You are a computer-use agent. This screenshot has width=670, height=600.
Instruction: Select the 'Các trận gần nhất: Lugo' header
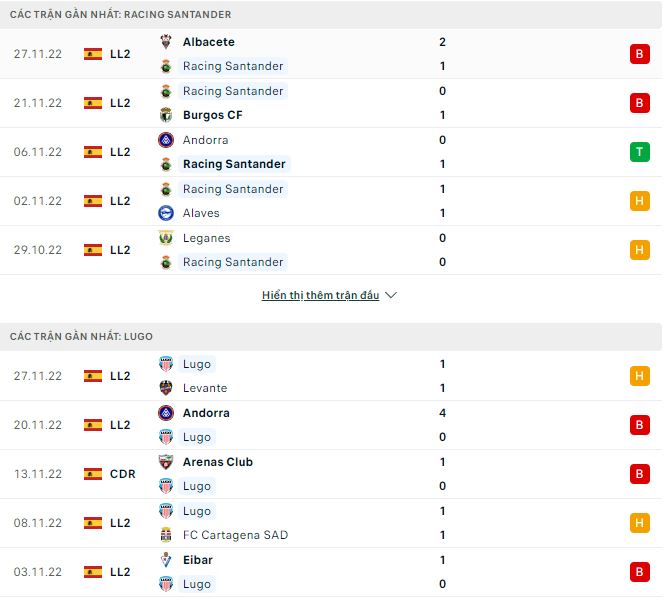click(x=82, y=336)
